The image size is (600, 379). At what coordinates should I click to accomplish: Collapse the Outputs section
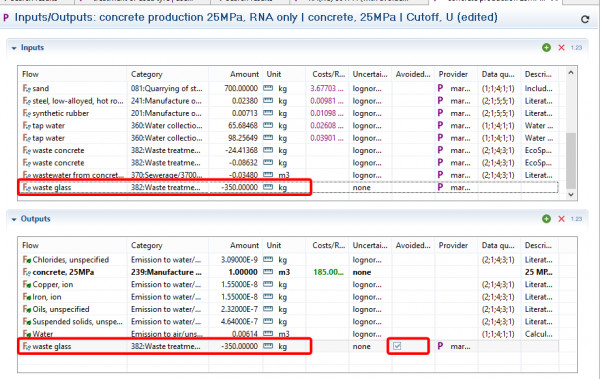coord(14,219)
